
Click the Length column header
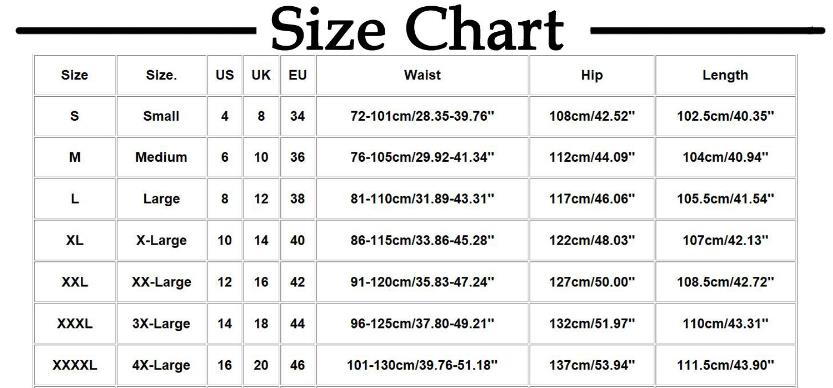[725, 75]
